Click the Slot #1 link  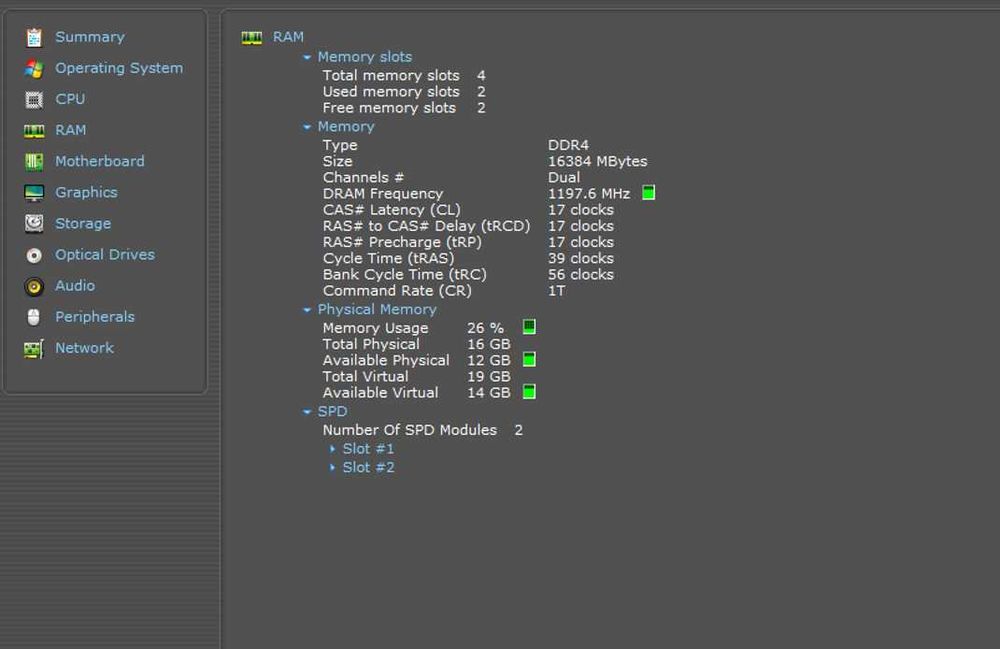click(x=369, y=449)
